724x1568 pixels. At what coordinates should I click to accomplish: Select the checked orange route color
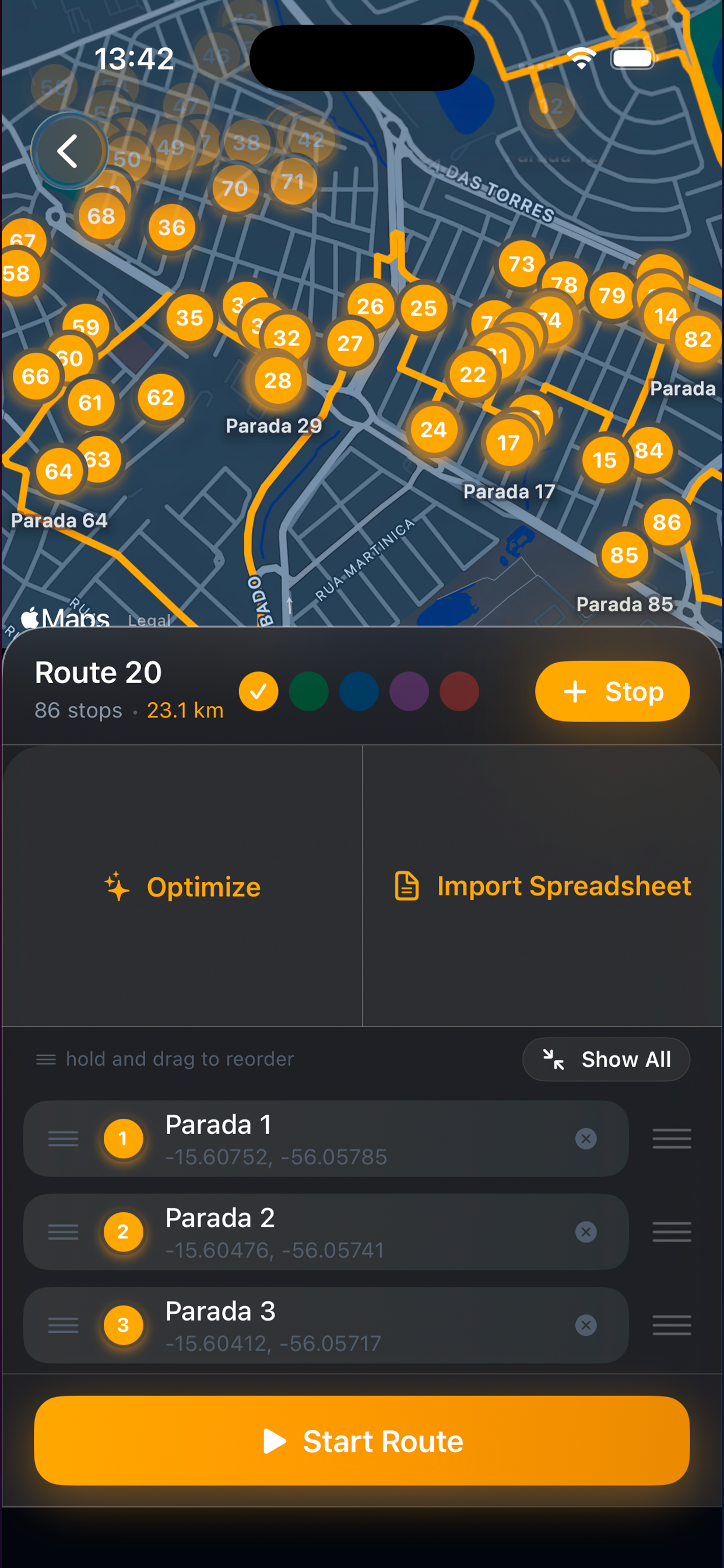259,691
